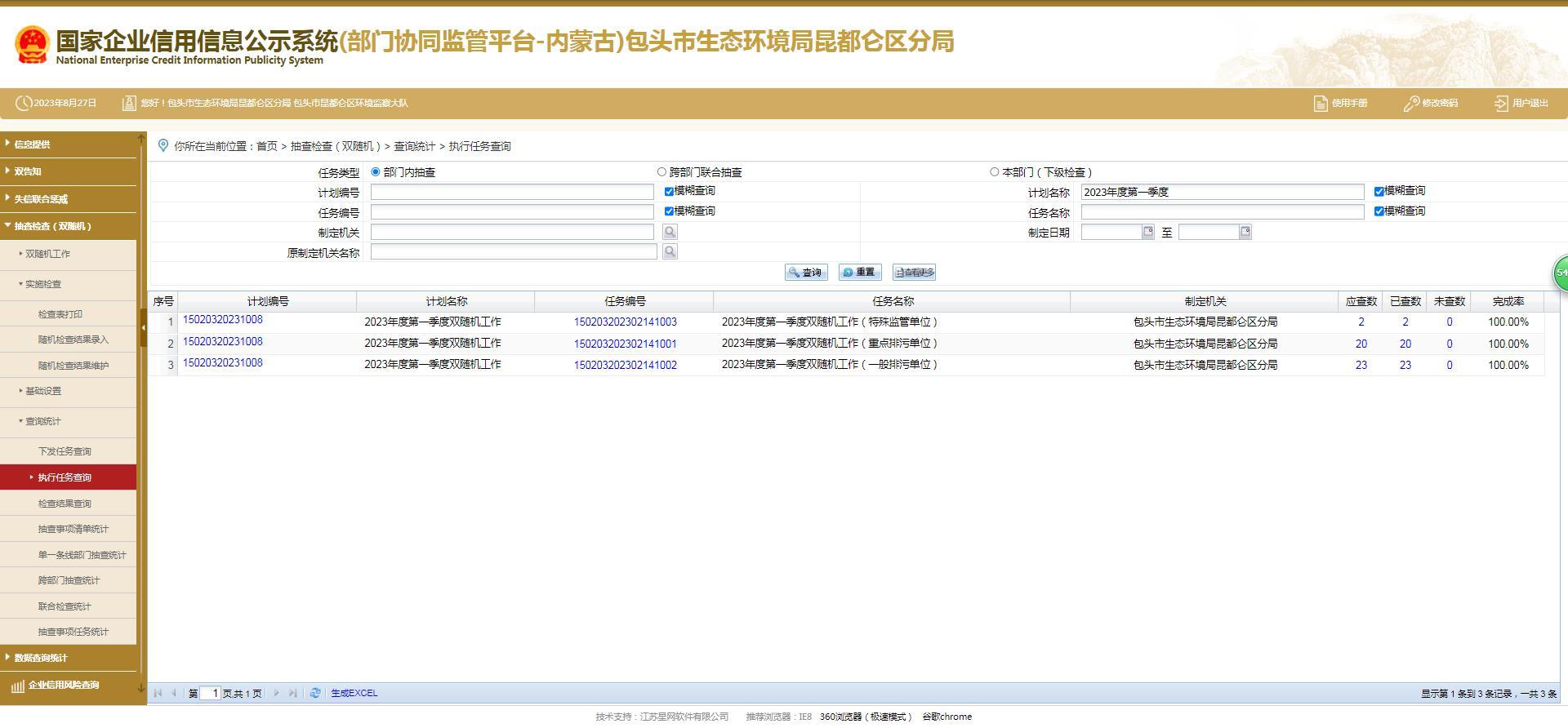1568x728 pixels.
Task: Click the clock icon beside the date
Action: (x=24, y=103)
